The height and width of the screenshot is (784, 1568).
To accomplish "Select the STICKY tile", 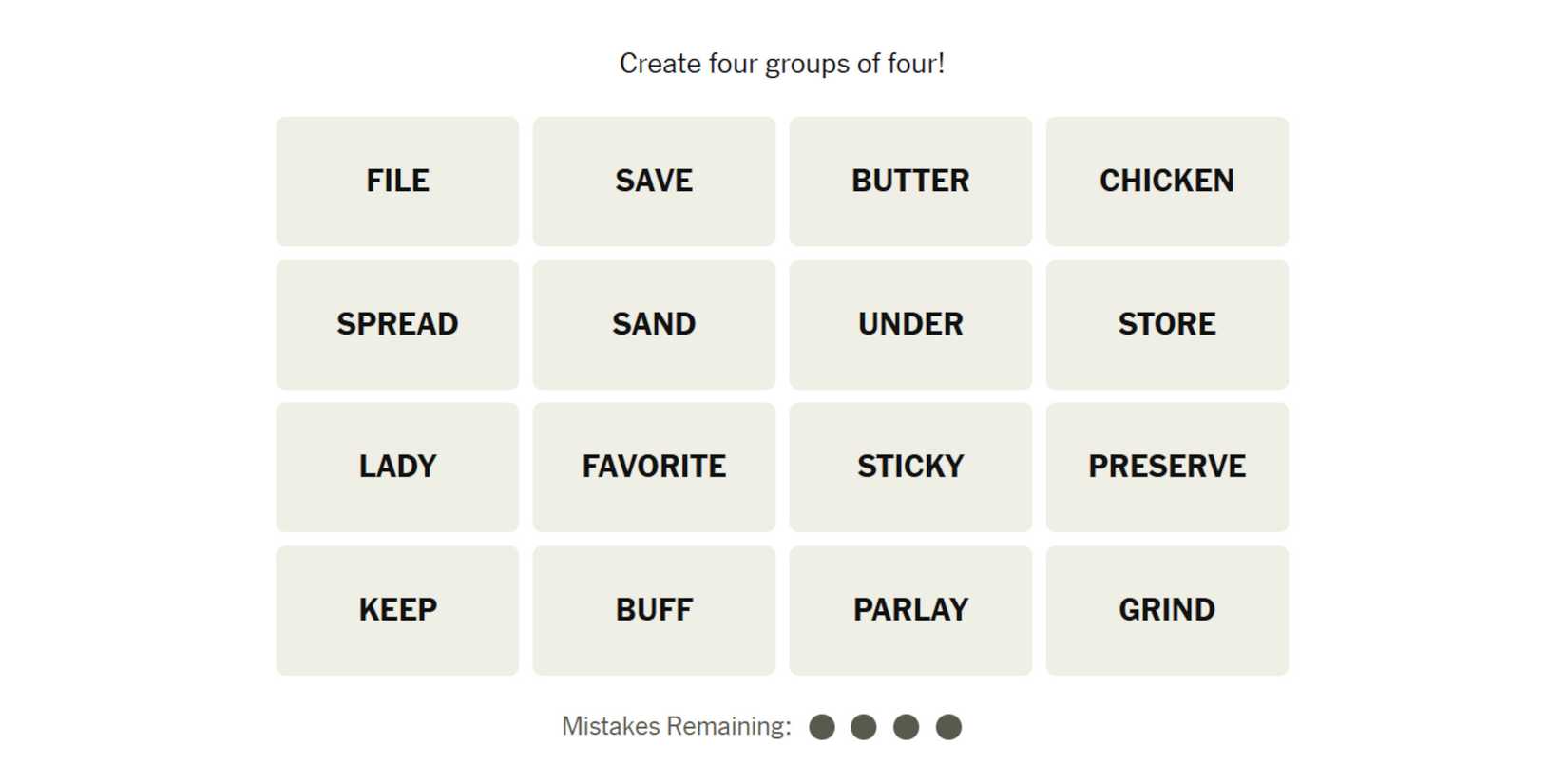I will (910, 467).
